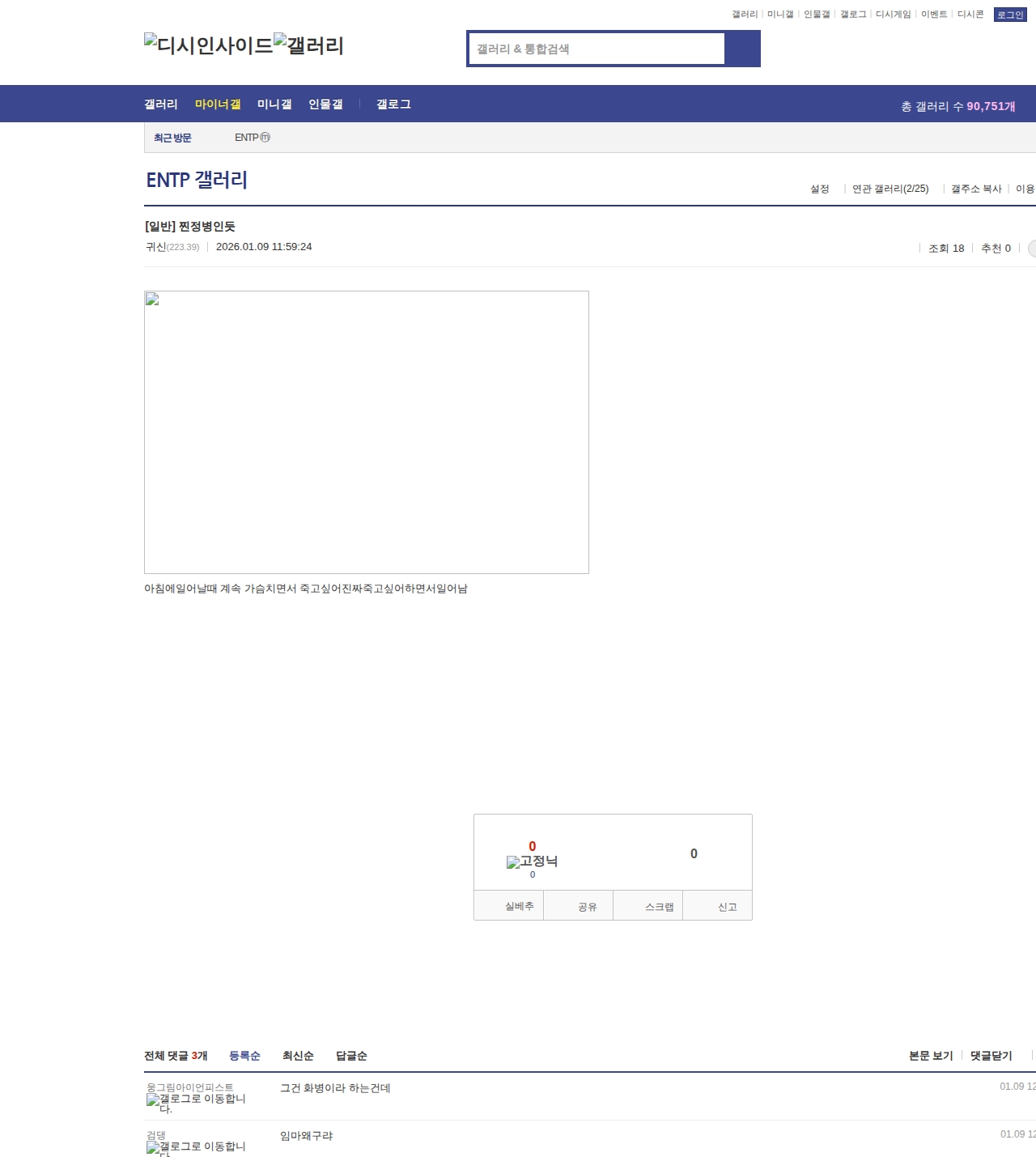Viewport: 1036px width, 1157px height.
Task: Click the broken post image thumbnail
Action: coord(366,432)
